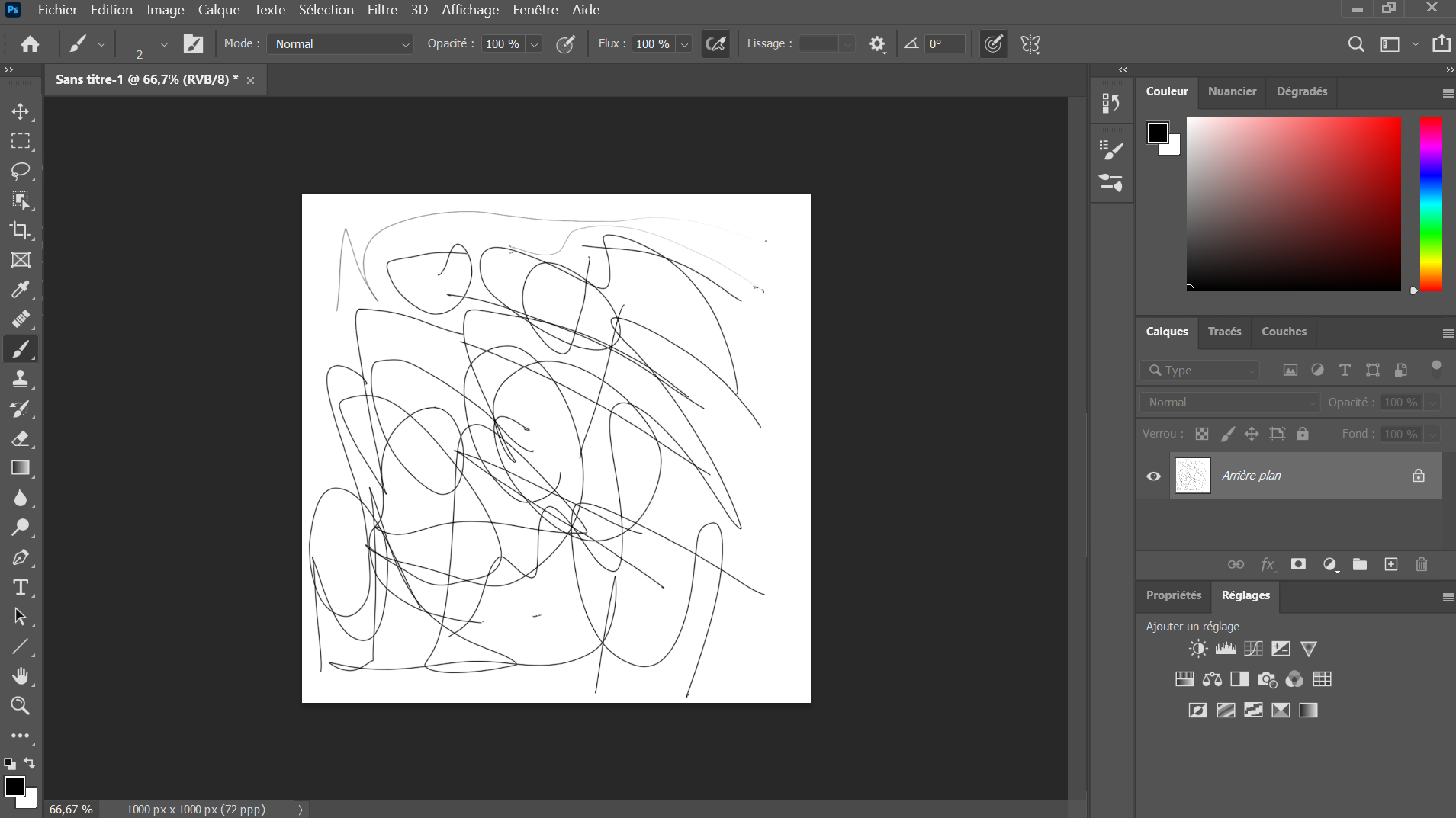Pick the Eyedropper tool

coord(21,290)
